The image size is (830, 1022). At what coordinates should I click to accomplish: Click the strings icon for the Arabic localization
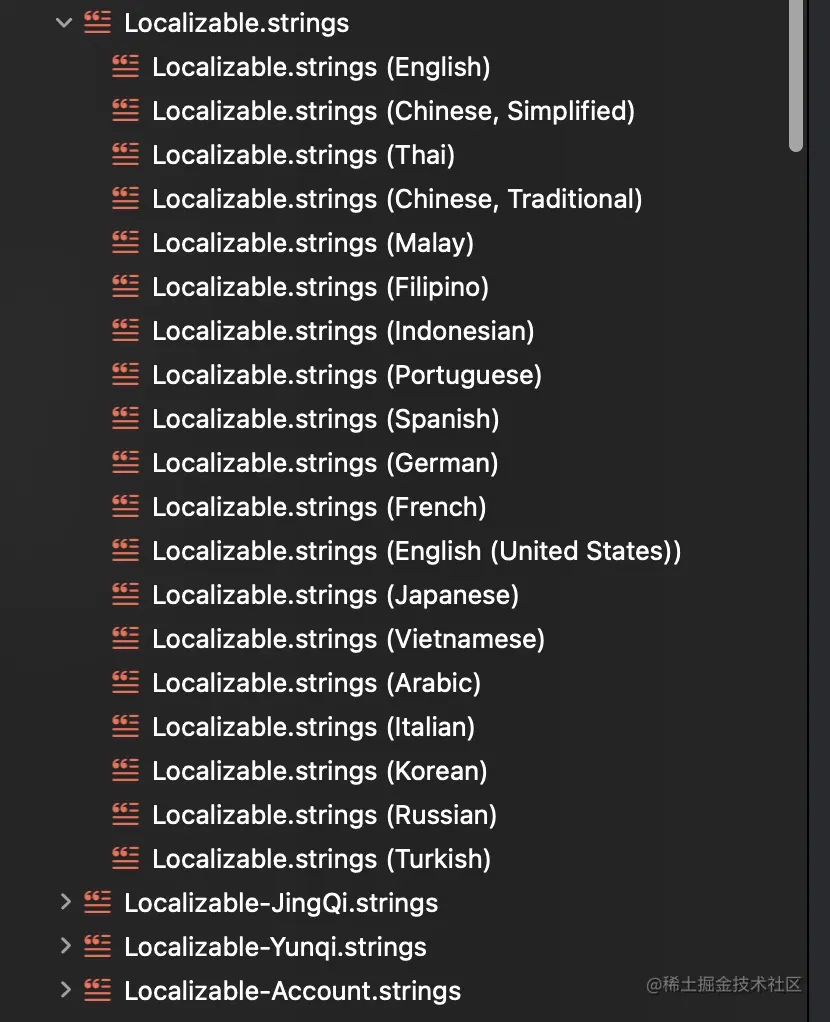[x=124, y=682]
